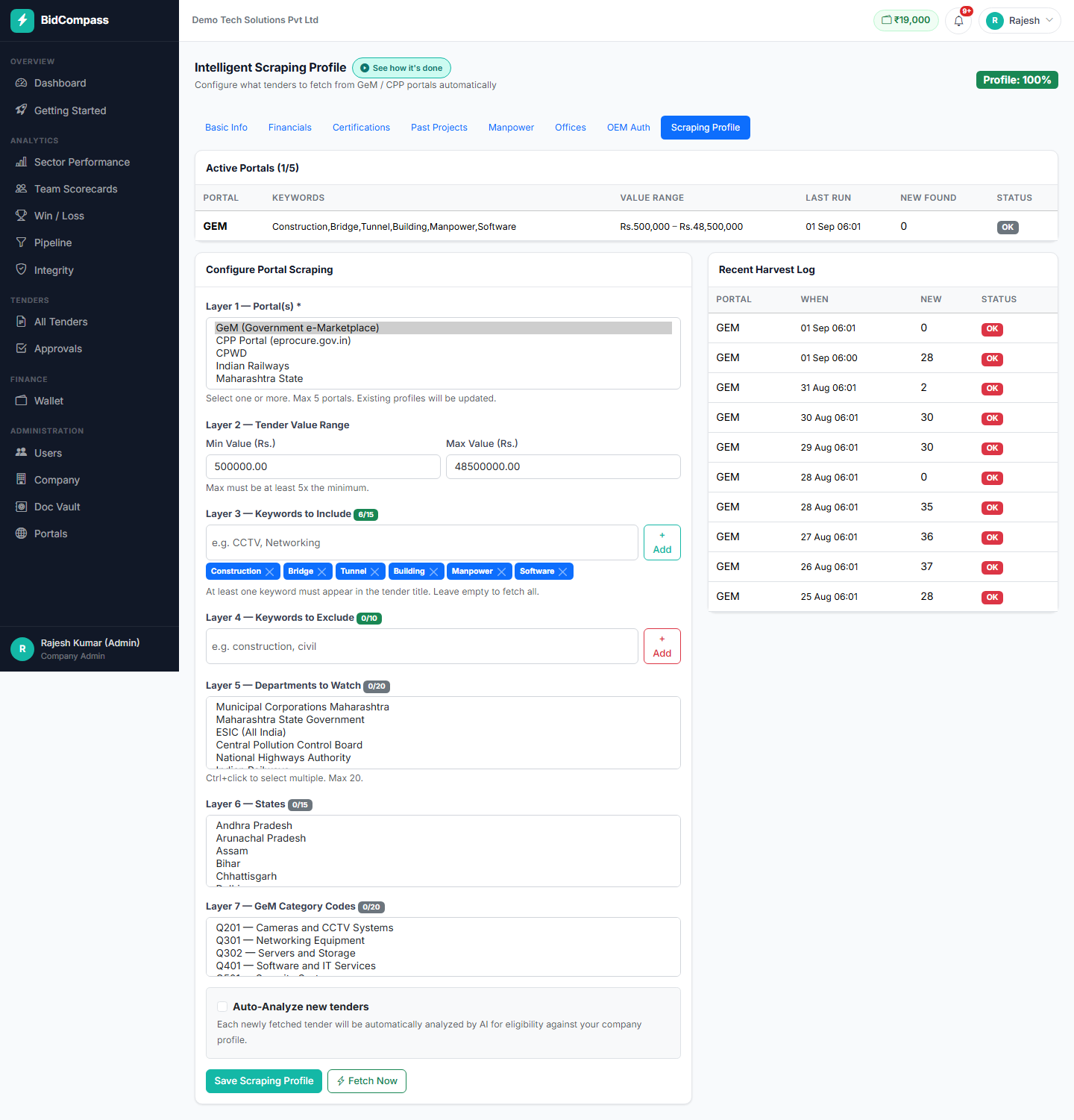The image size is (1074, 1120).
Task: Remove the Construction keyword tag
Action: click(270, 572)
